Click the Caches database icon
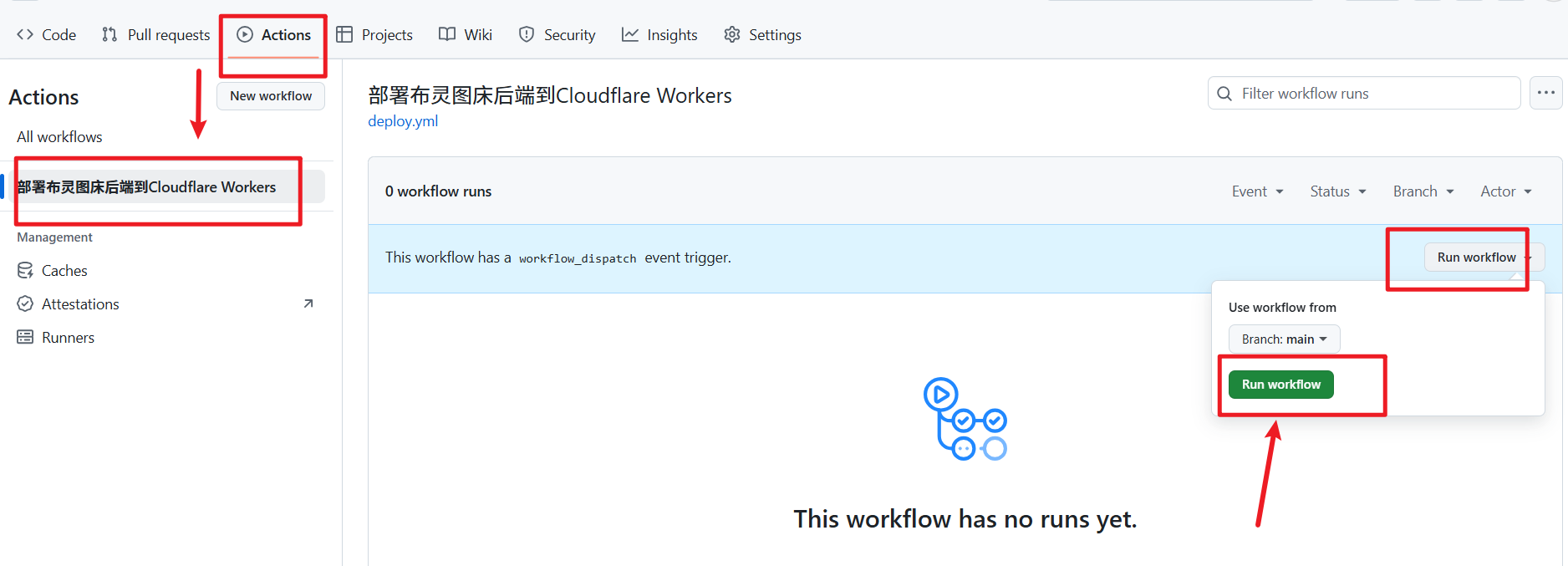The width and height of the screenshot is (1568, 566). 26,271
